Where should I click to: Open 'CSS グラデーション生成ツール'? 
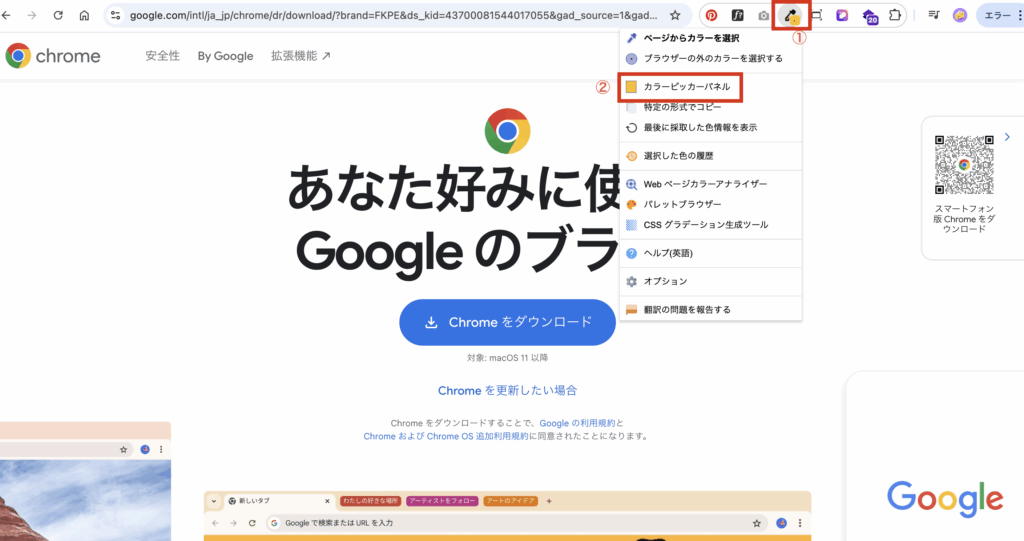click(705, 225)
